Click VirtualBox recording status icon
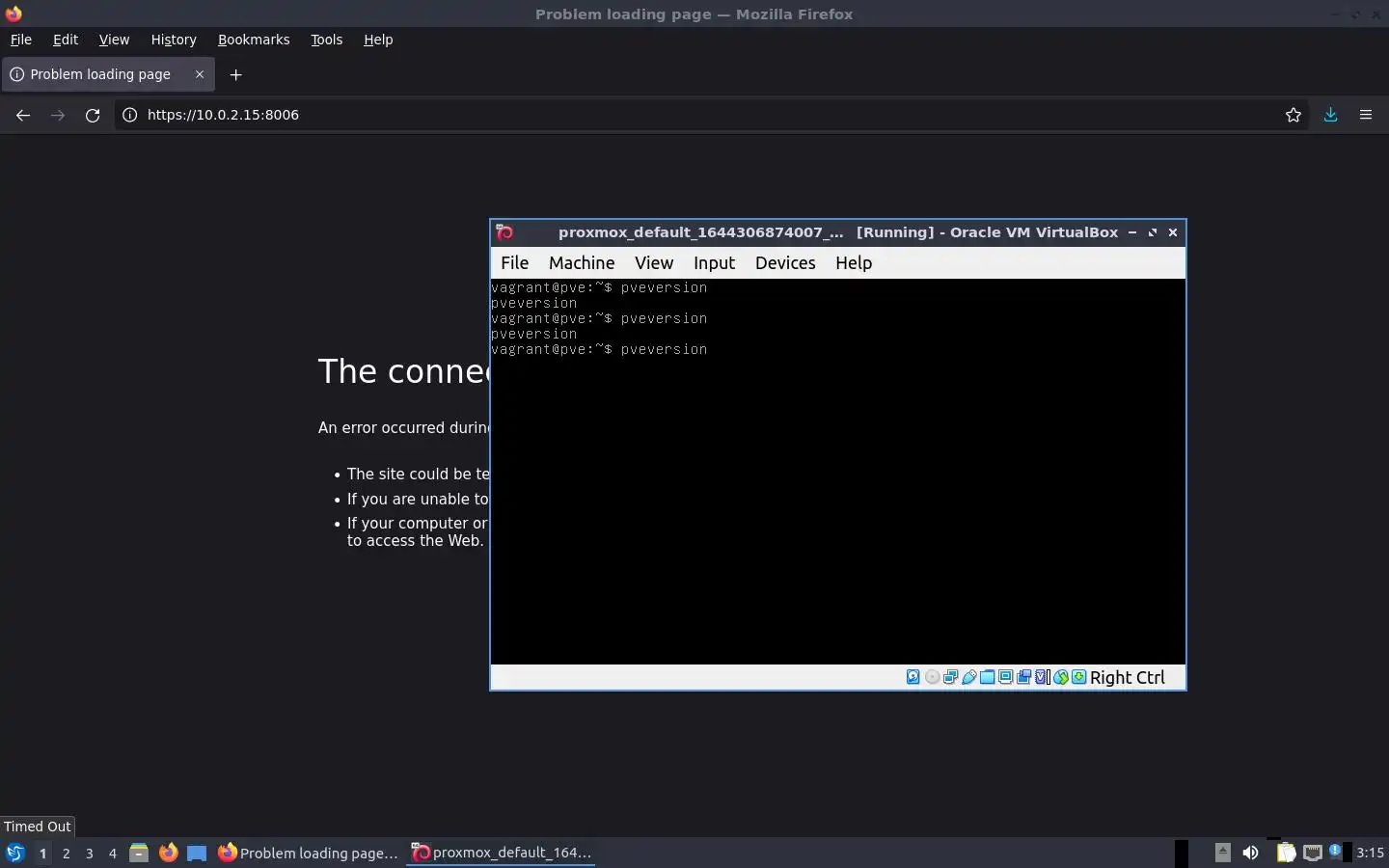The height and width of the screenshot is (868, 1389). [x=1023, y=677]
